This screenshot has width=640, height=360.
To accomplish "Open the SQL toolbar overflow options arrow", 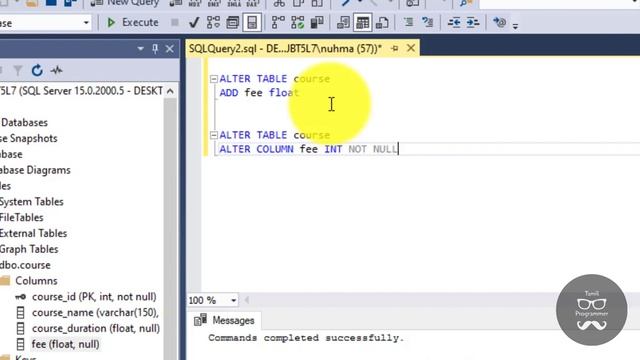I will (x=516, y=26).
